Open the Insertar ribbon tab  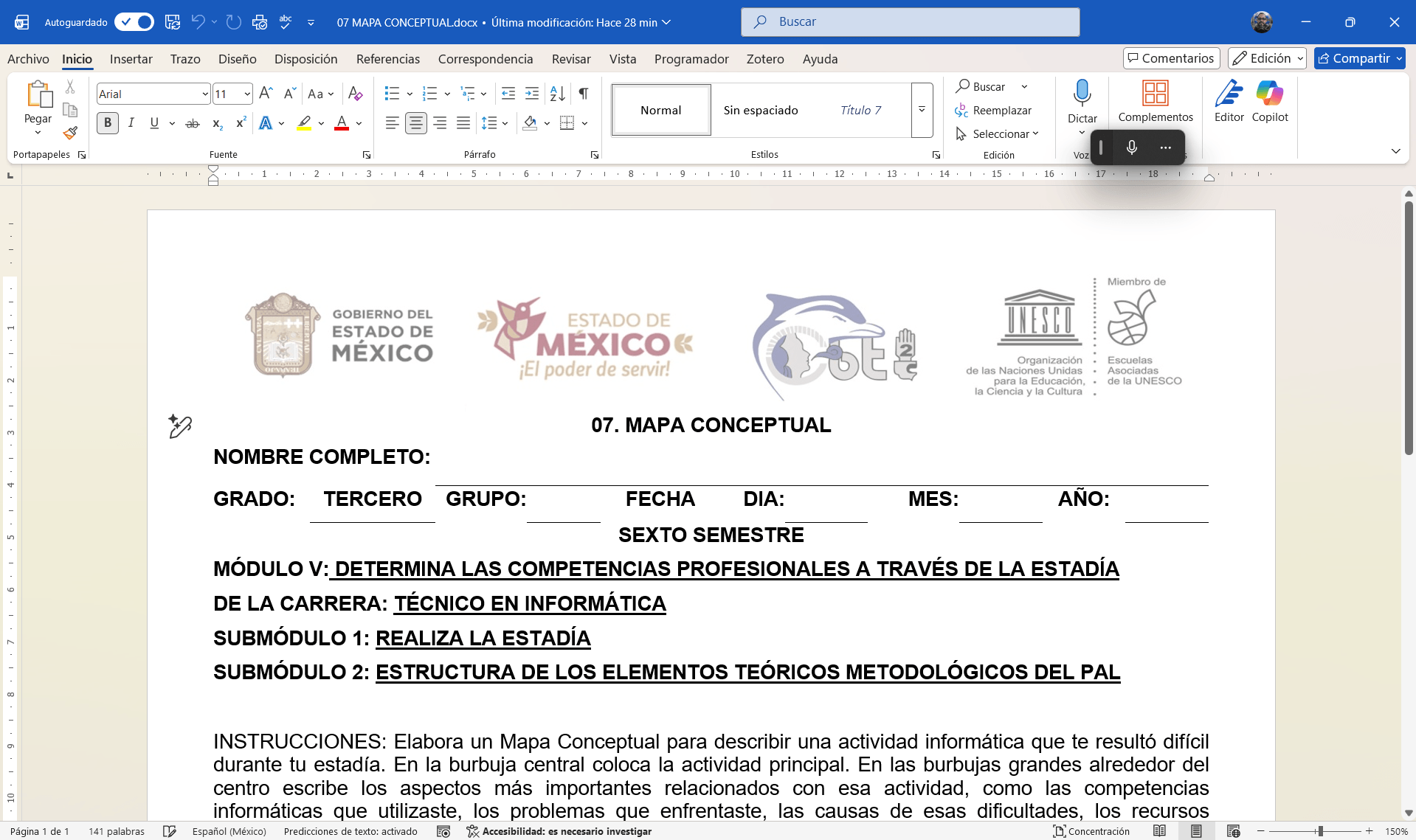[131, 59]
